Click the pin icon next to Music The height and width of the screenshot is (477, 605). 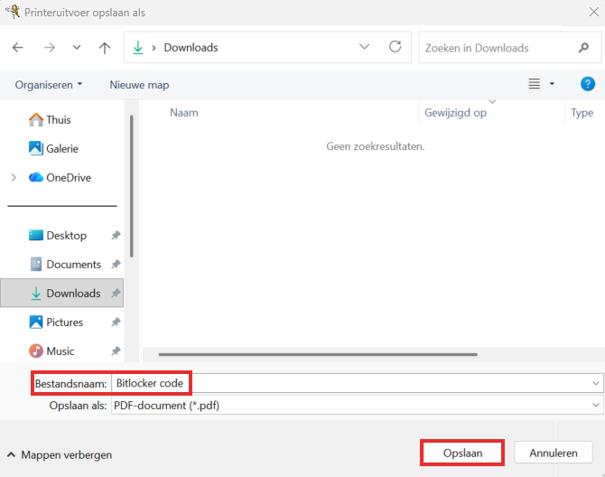click(116, 351)
